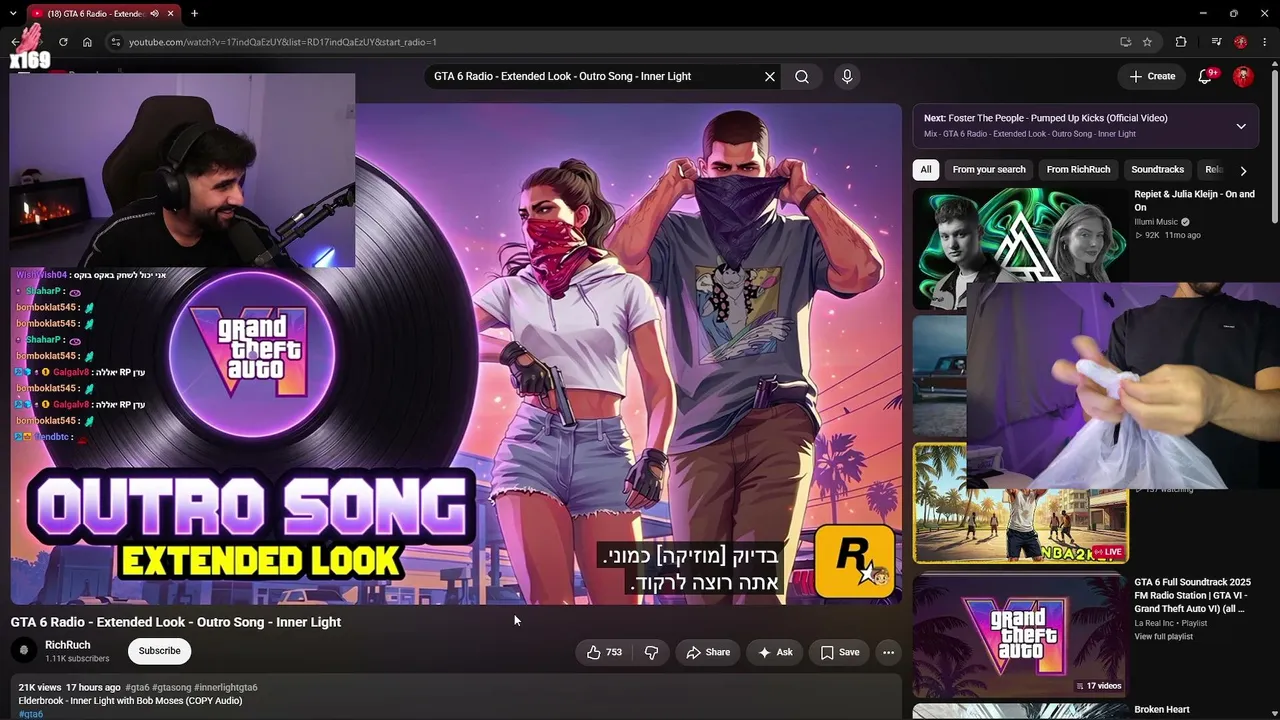Open GTA 6 Full Soundtrack 2025 playlist title
This screenshot has width=1280, height=720.
coord(1192,595)
